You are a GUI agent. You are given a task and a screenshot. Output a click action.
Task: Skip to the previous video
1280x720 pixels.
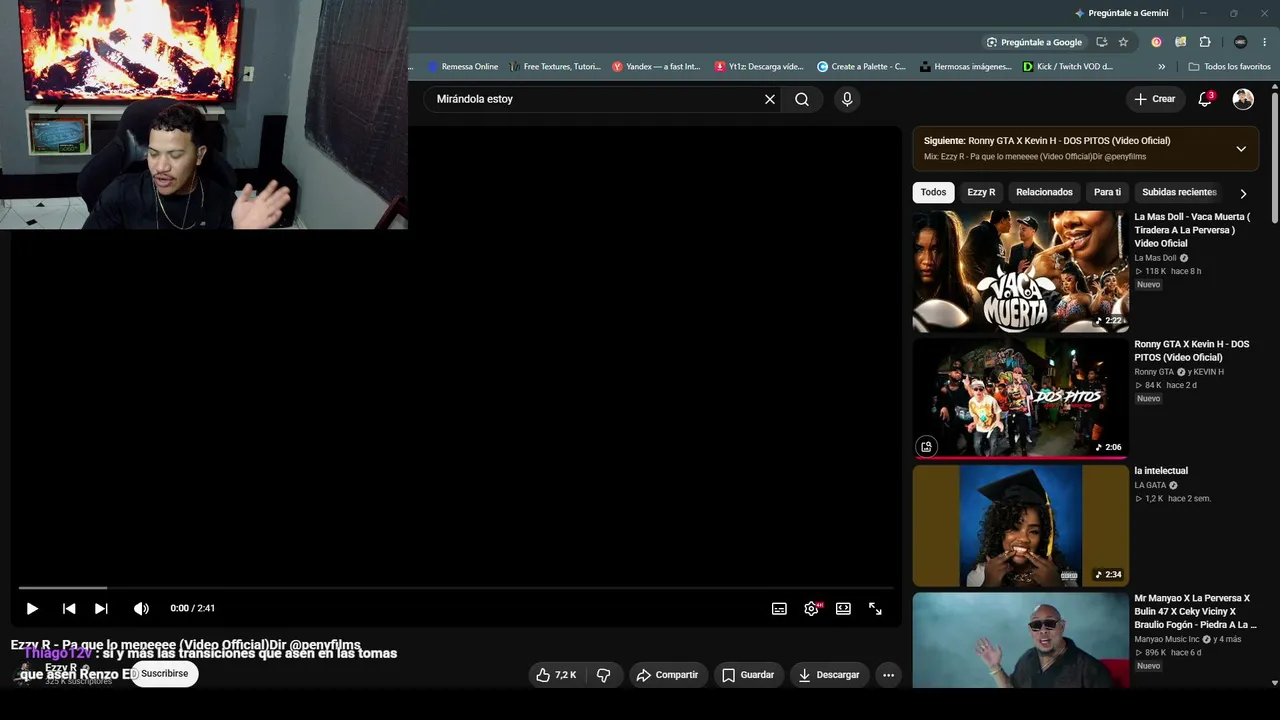click(69, 608)
